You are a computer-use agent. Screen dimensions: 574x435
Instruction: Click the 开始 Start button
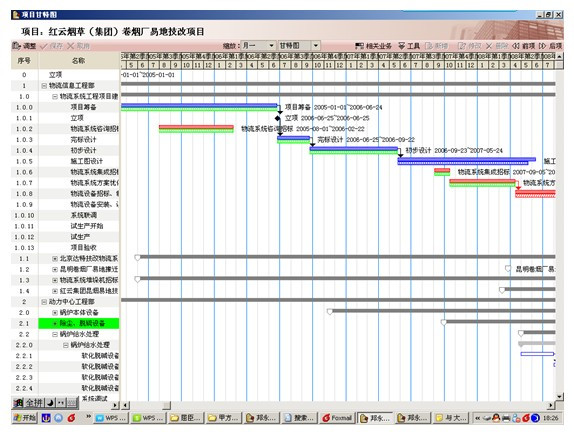click(25, 418)
